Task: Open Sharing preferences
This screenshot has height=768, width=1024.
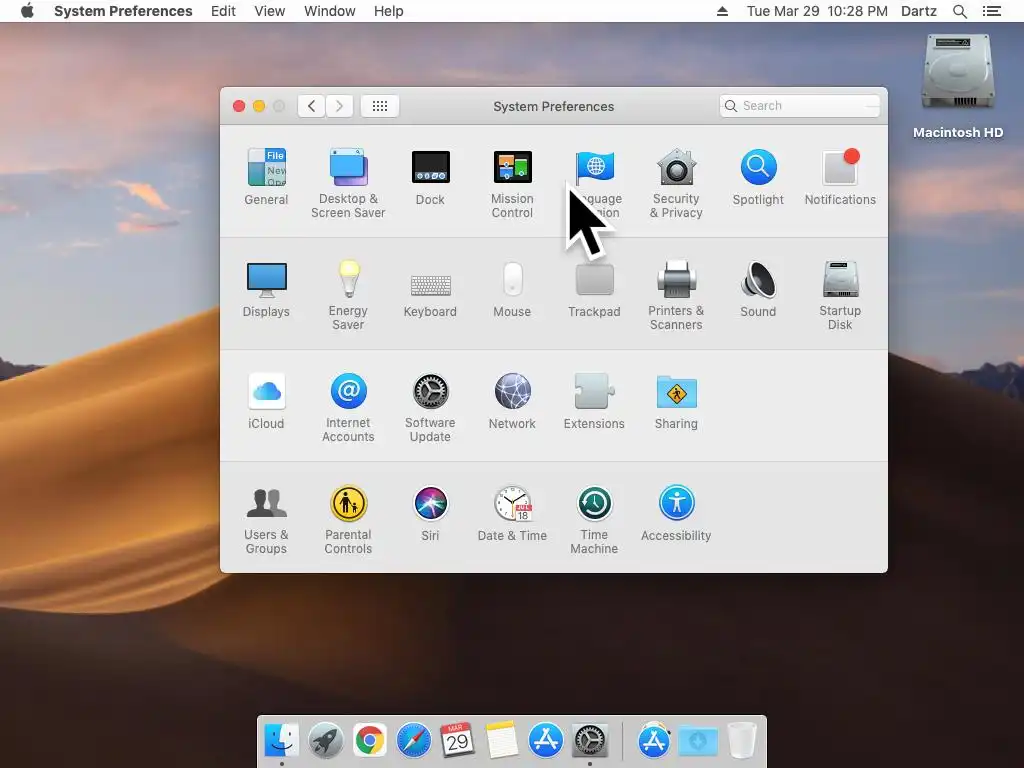Action: (676, 401)
